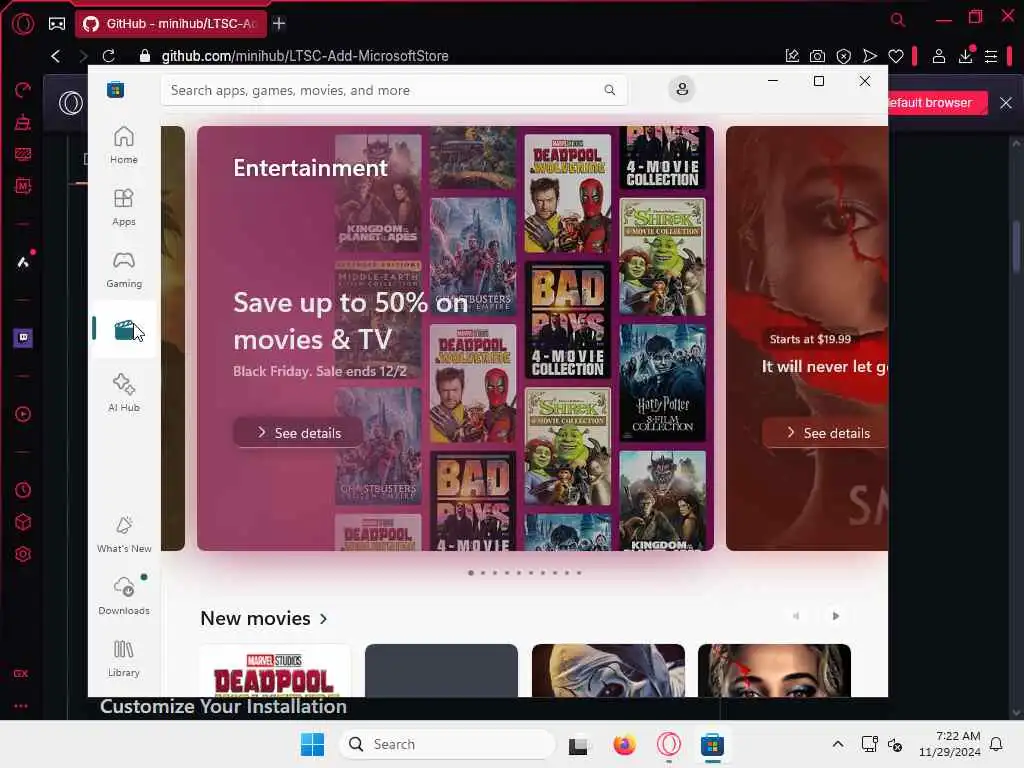Image resolution: width=1024 pixels, height=768 pixels.
Task: Open What's New in Store sidebar
Action: [x=124, y=534]
